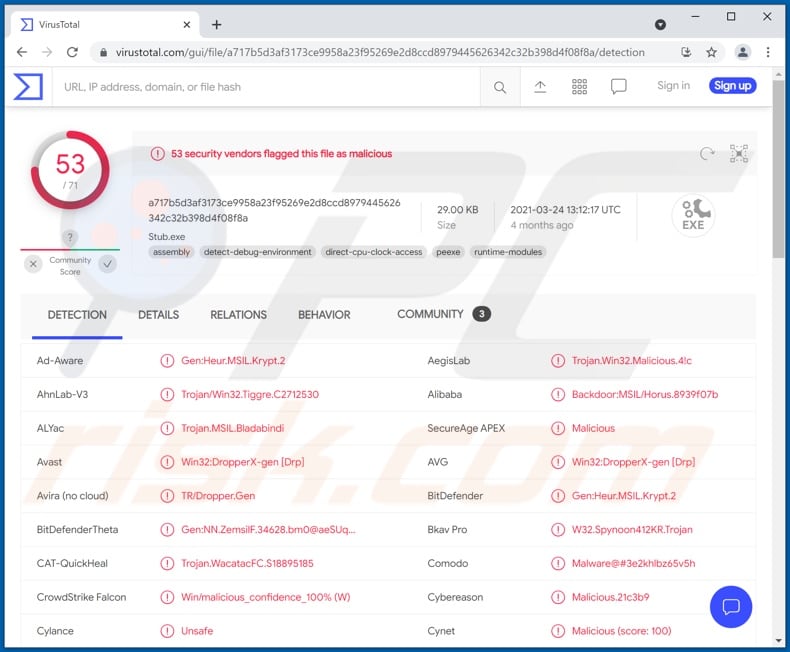This screenshot has height=652, width=790.
Task: Vote harmless with the checkmark icon
Action: pos(107,264)
